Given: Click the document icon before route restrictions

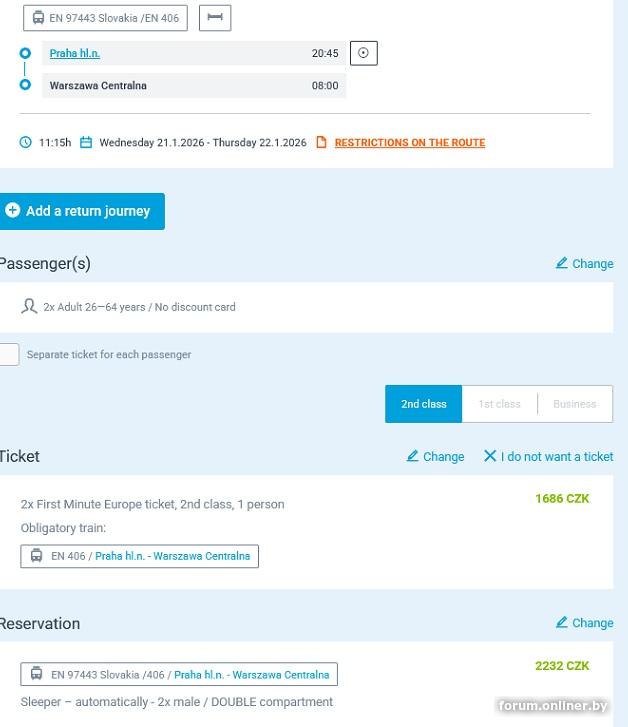Looking at the screenshot, I should point(321,142).
